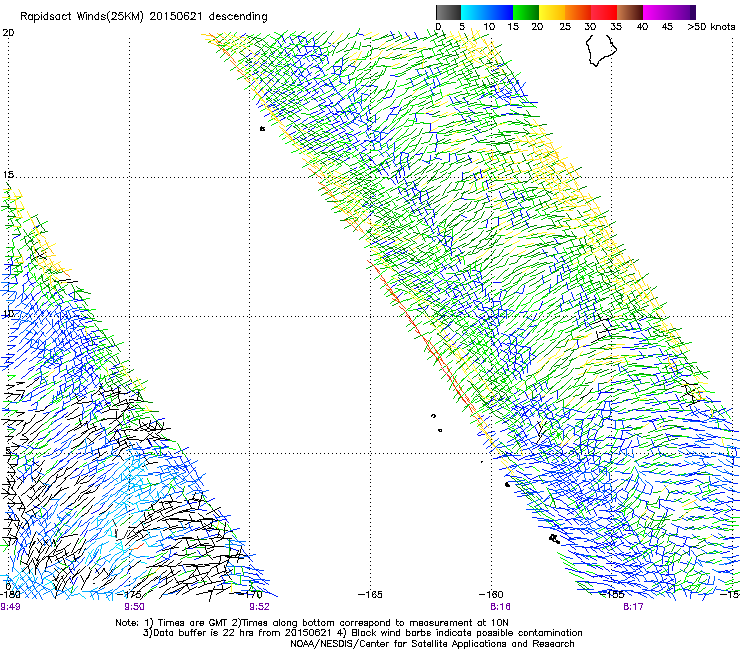This screenshot has width=740, height=650.
Task: Click the '9:52' swath time label
Action: [x=259, y=607]
